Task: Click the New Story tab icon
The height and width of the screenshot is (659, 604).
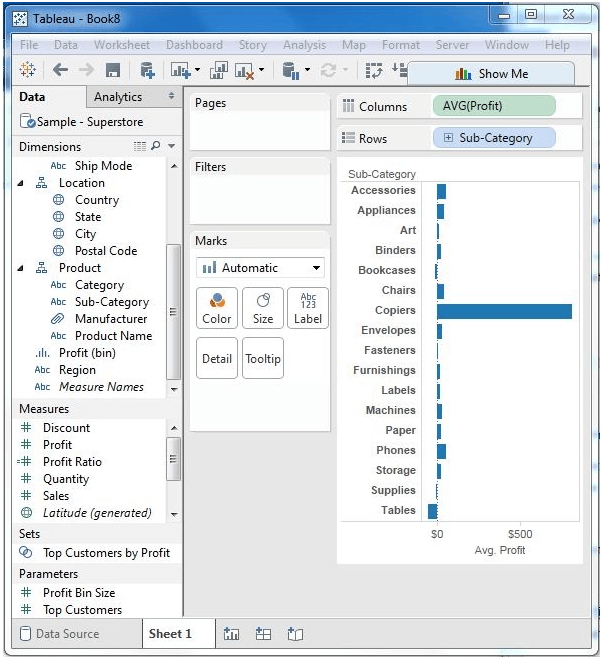Action: (x=295, y=633)
